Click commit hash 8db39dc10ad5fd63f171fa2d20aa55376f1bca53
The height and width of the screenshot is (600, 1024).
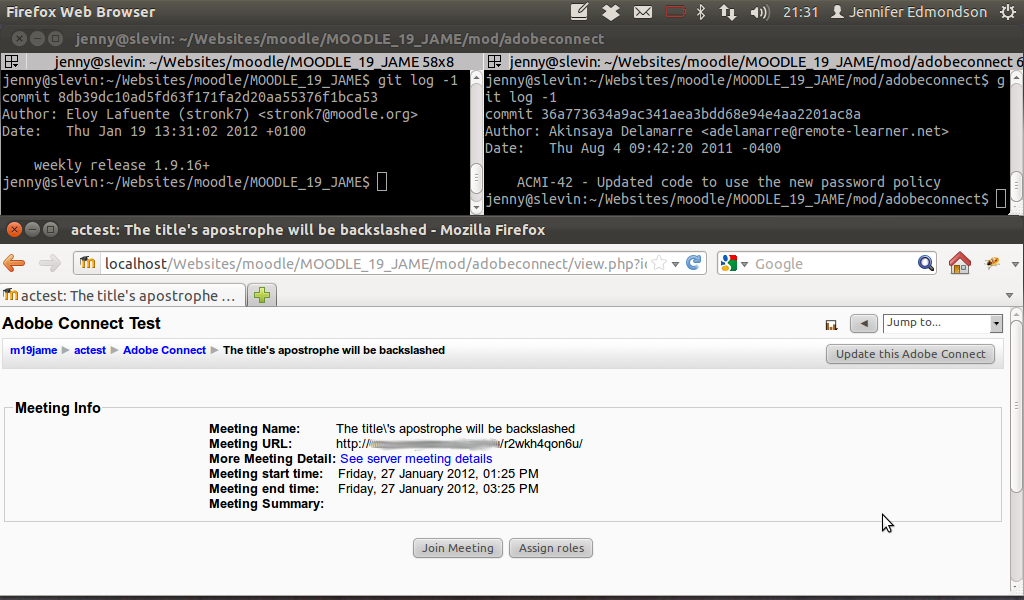(x=217, y=97)
